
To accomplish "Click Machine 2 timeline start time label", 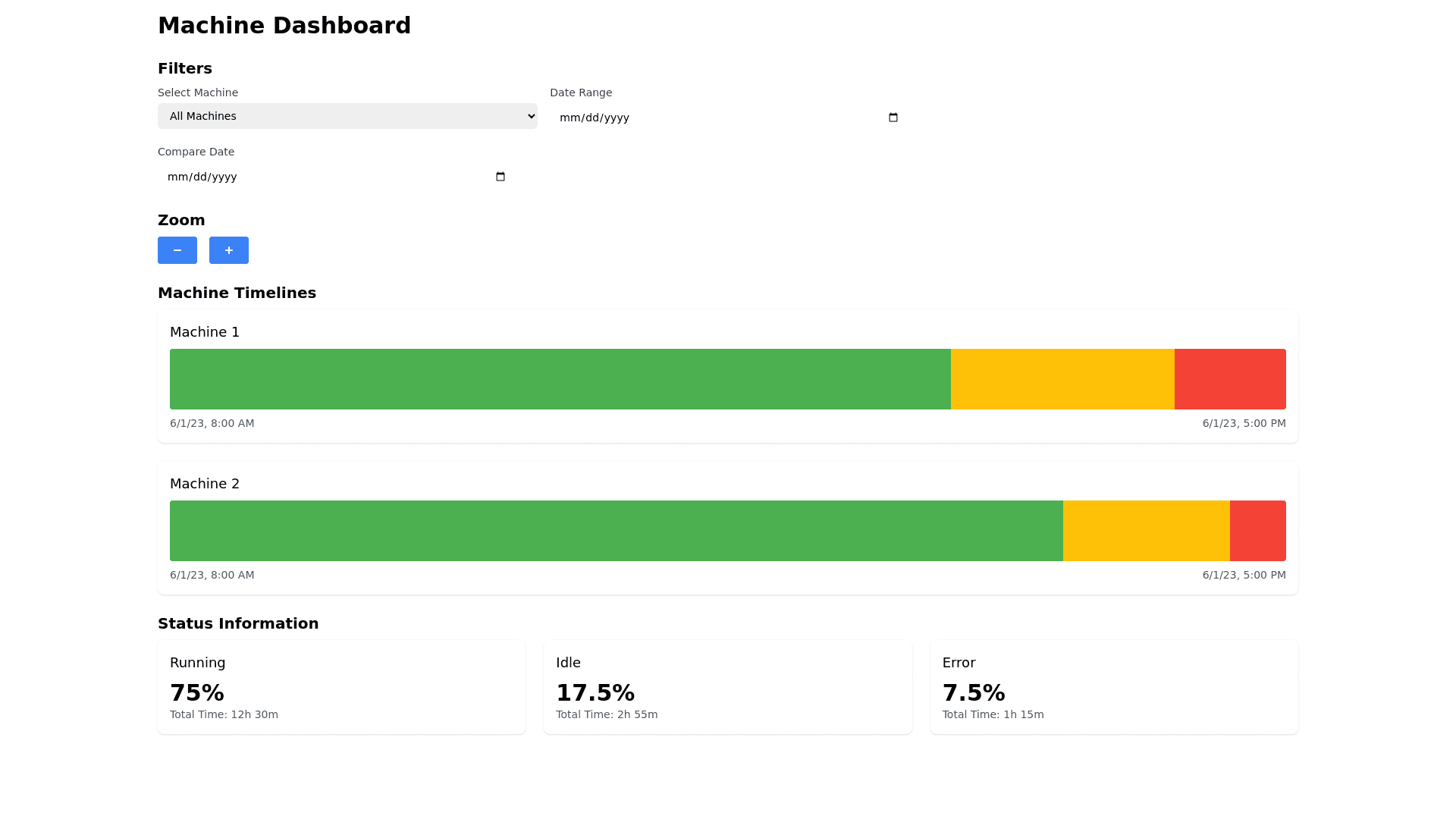I will click(x=212, y=575).
